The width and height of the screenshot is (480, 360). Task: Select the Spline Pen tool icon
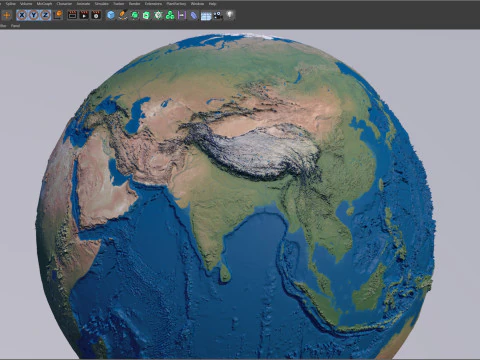click(123, 15)
